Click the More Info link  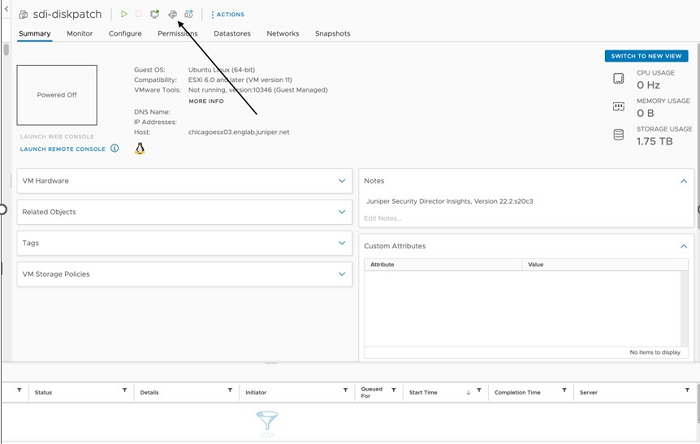coord(205,101)
